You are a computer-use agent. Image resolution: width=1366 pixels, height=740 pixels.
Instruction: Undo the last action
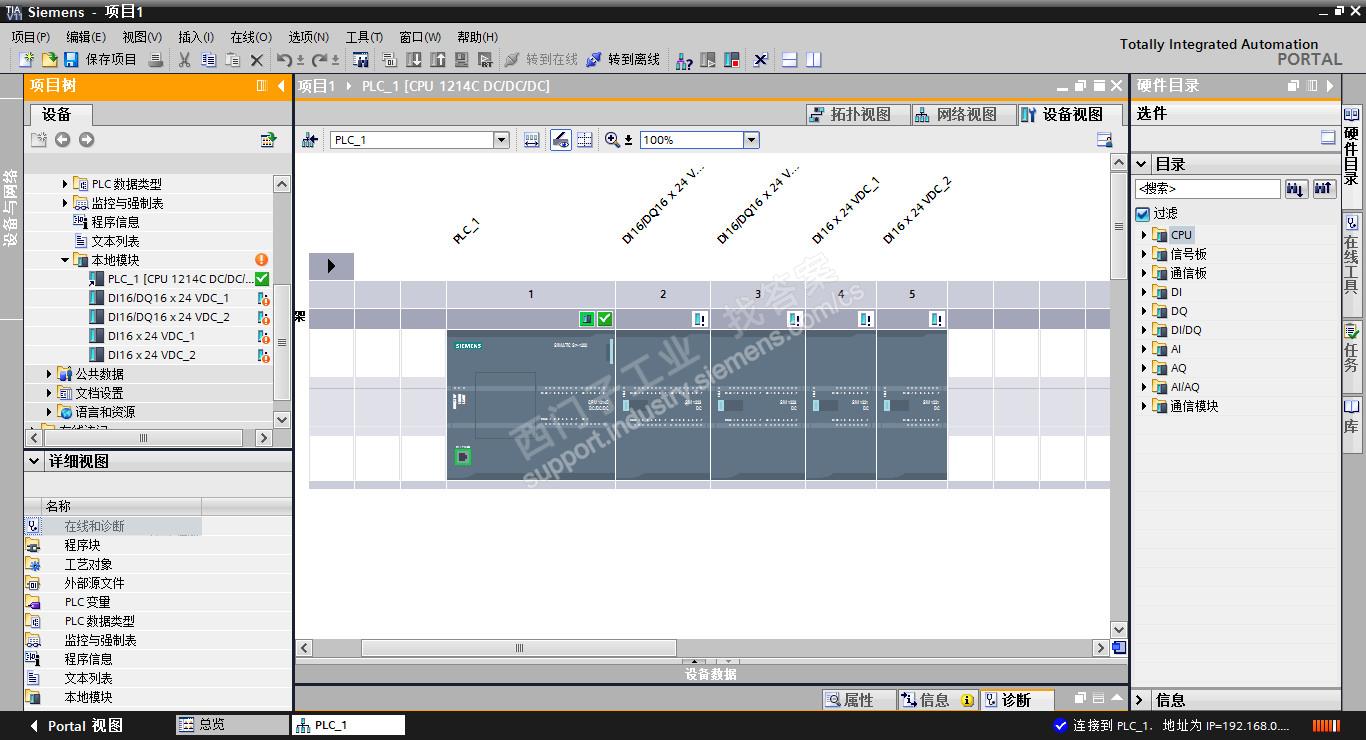point(285,60)
